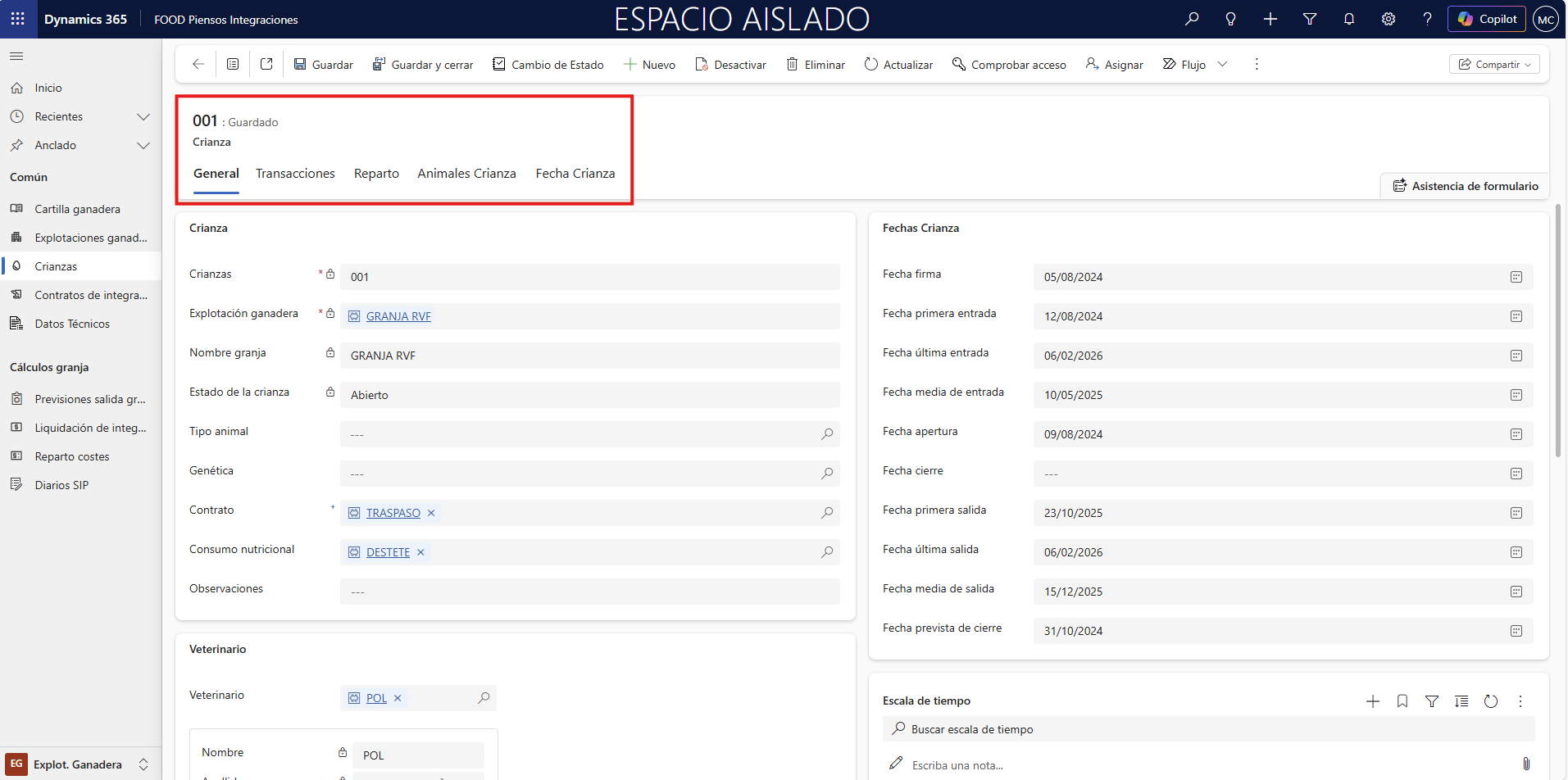This screenshot has height=780, width=1568.
Task: Expand the Recientes section
Action: point(143,117)
